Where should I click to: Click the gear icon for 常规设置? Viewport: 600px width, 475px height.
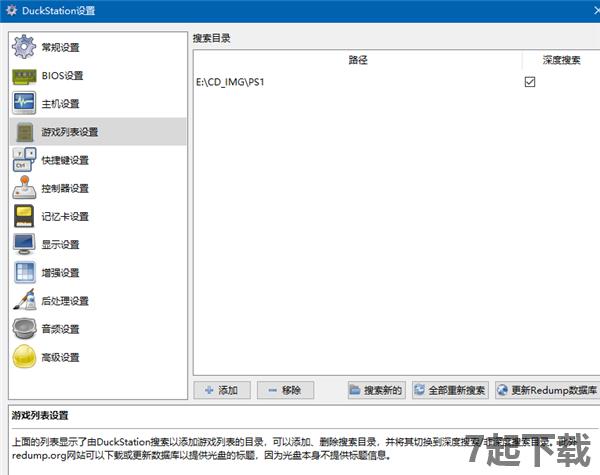point(24,47)
